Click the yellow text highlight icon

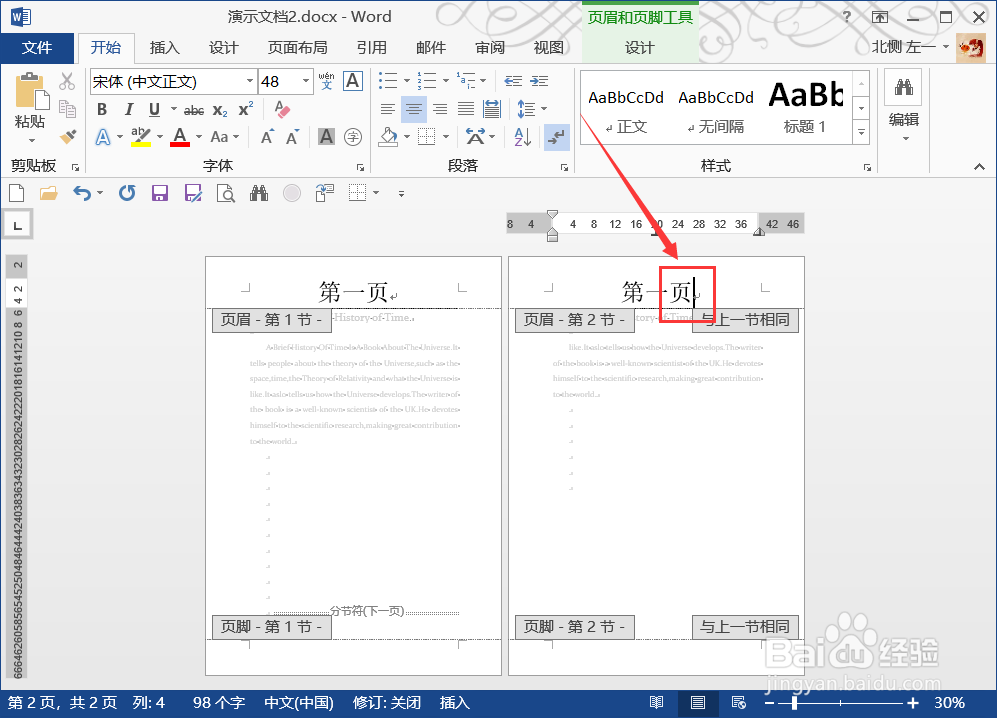click(139, 134)
